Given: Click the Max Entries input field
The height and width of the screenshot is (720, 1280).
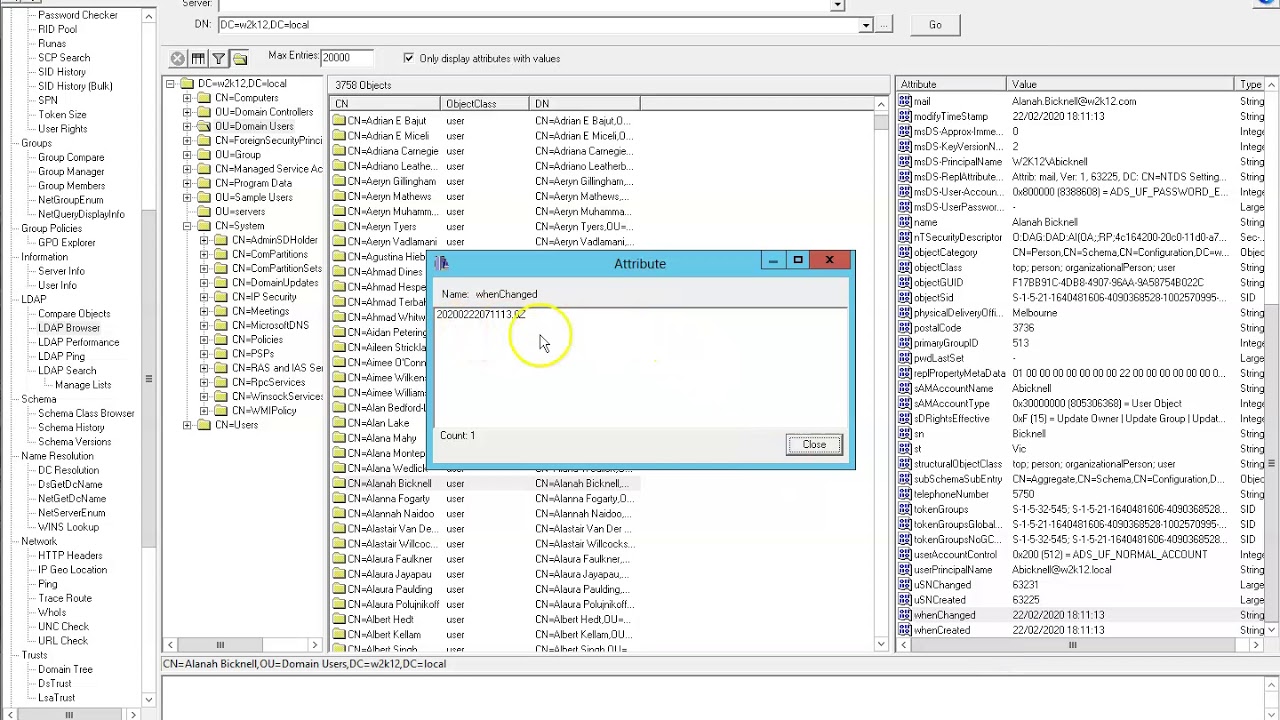Looking at the screenshot, I should [348, 58].
